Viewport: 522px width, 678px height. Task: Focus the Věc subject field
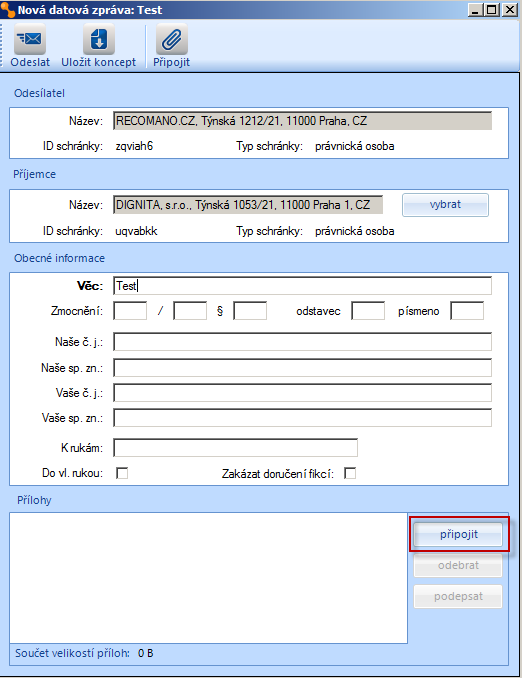tap(302, 286)
